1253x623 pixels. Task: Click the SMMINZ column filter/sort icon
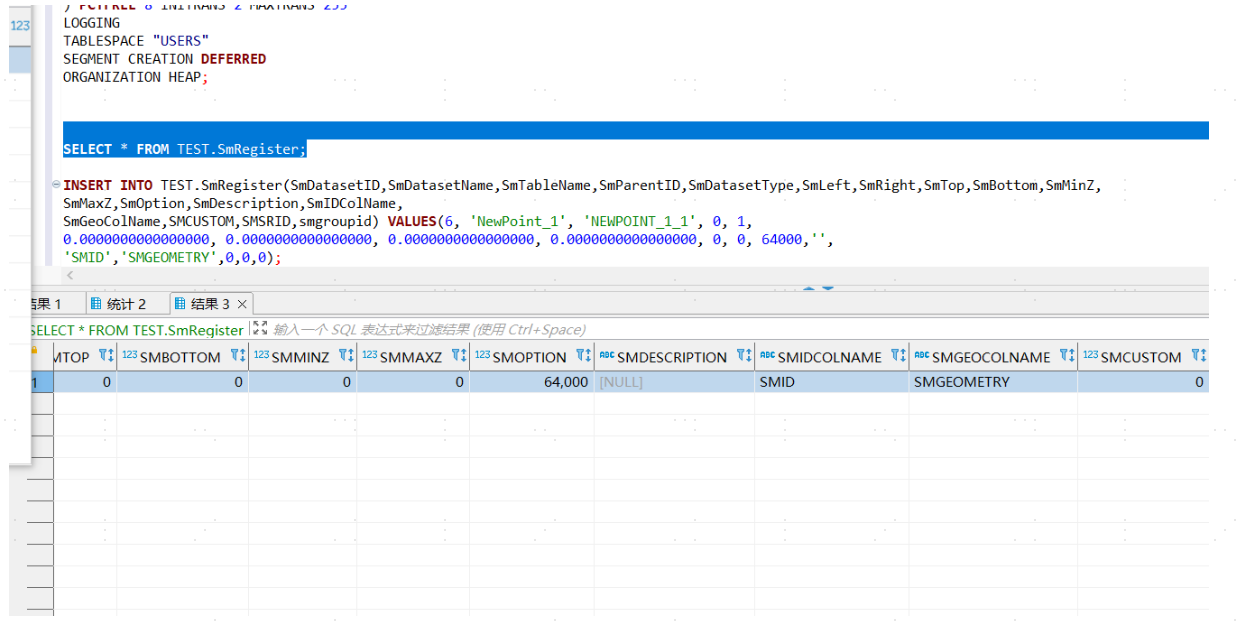point(346,356)
